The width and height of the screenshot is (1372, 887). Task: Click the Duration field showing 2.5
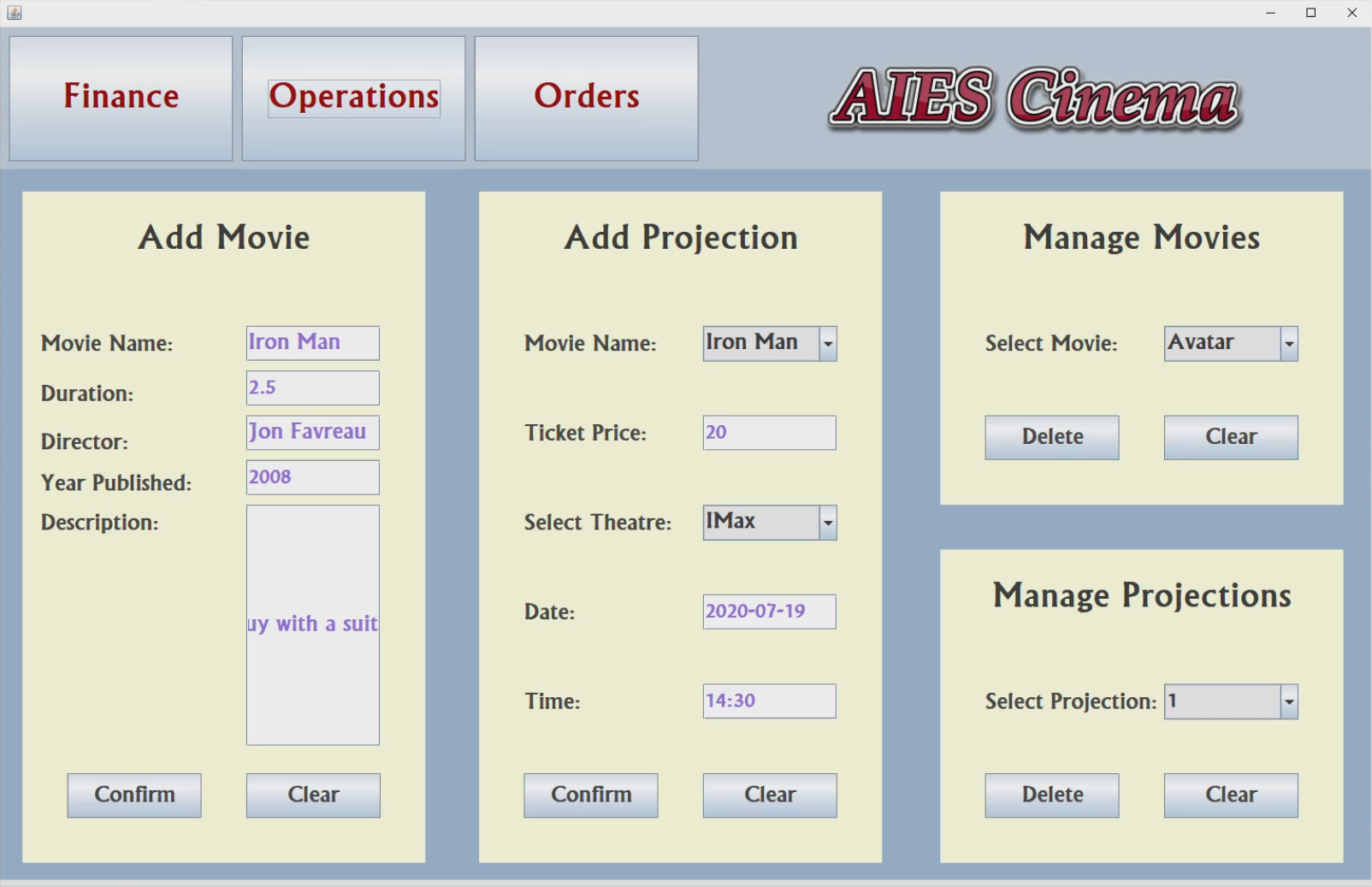point(313,388)
